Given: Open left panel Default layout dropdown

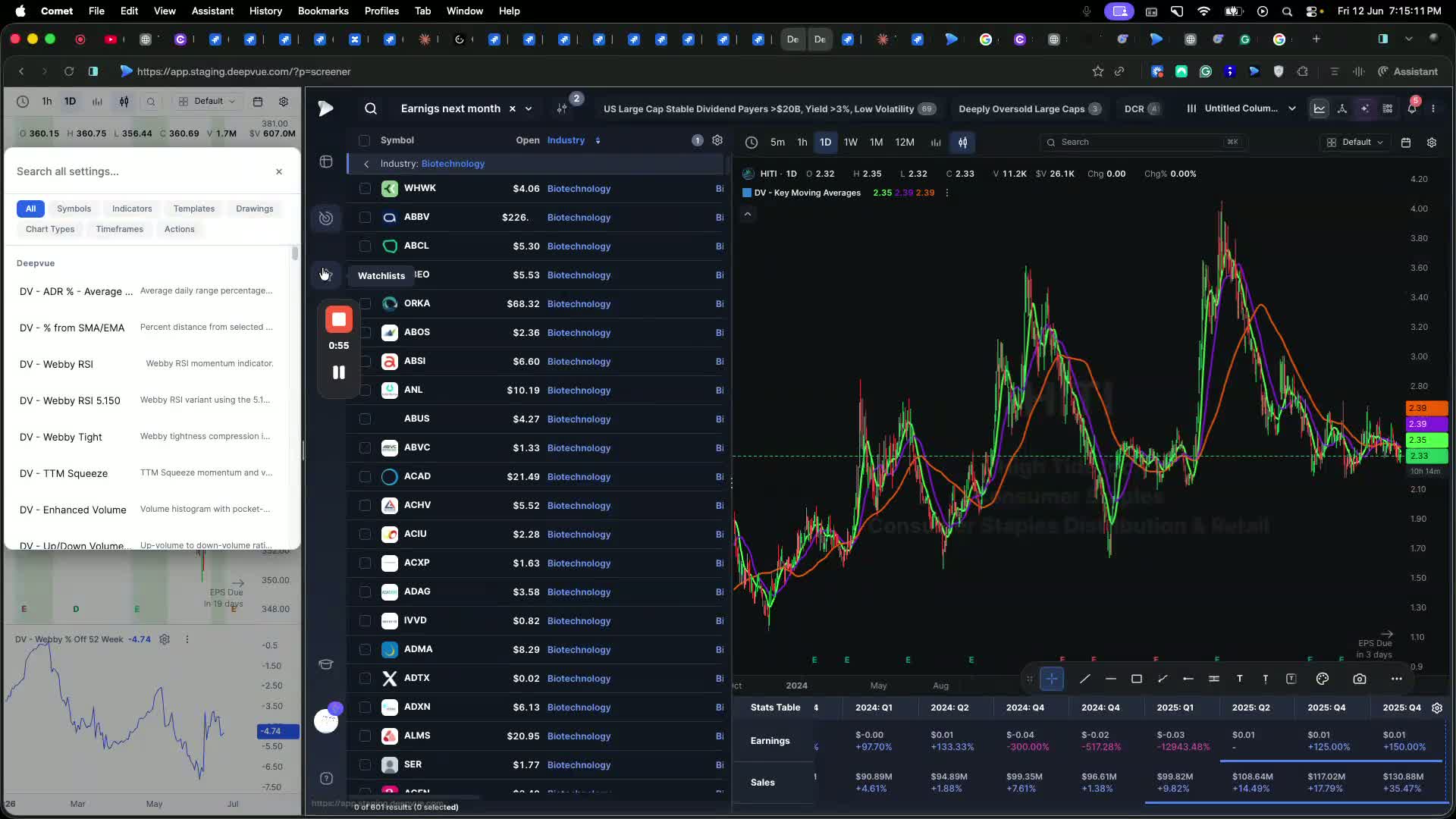Looking at the screenshot, I should click(208, 101).
